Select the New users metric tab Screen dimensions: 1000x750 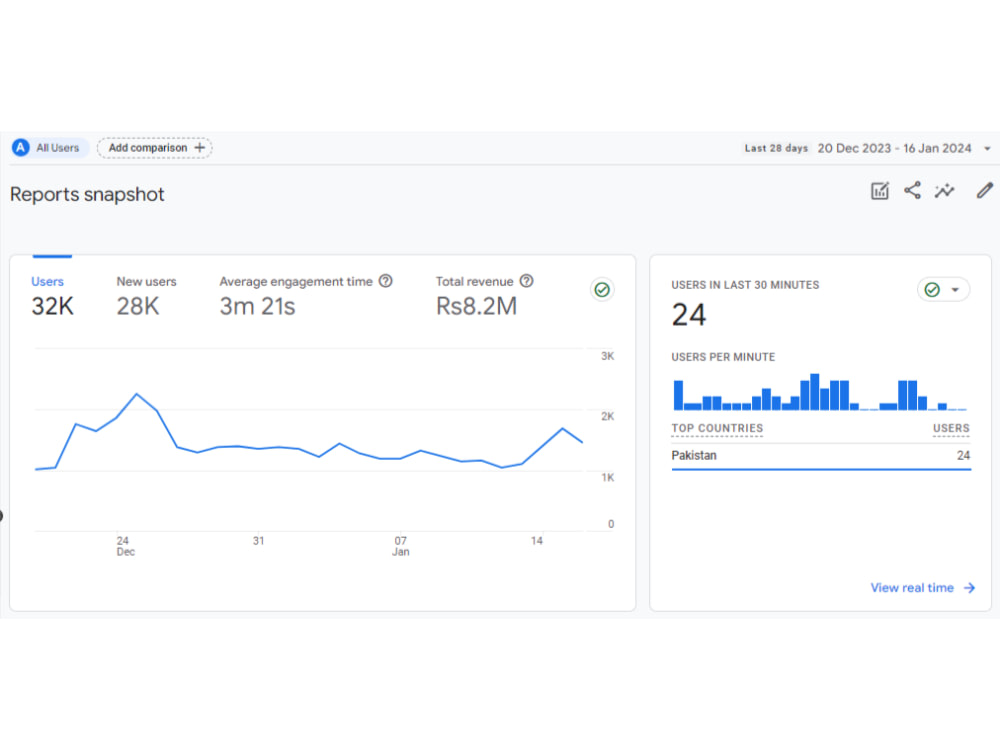click(x=147, y=297)
